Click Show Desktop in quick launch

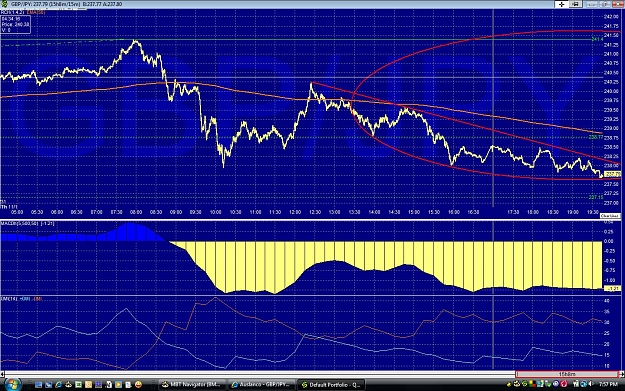click(x=38, y=385)
